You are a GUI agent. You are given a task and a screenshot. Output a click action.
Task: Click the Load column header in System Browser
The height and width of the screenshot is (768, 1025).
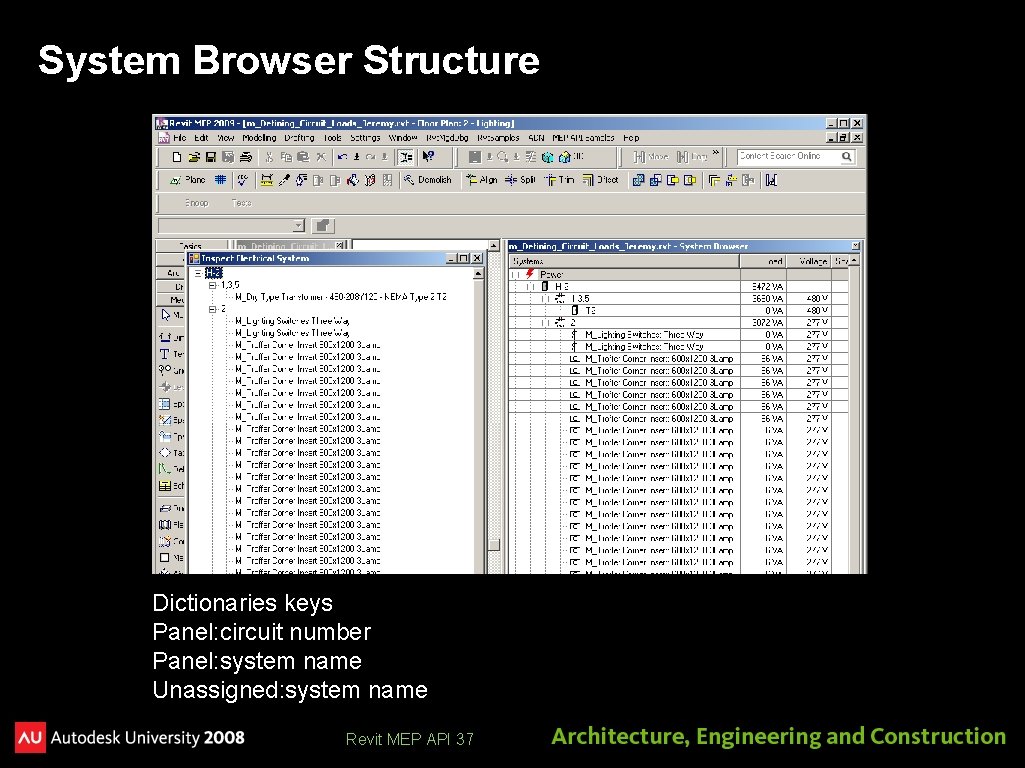[763, 261]
